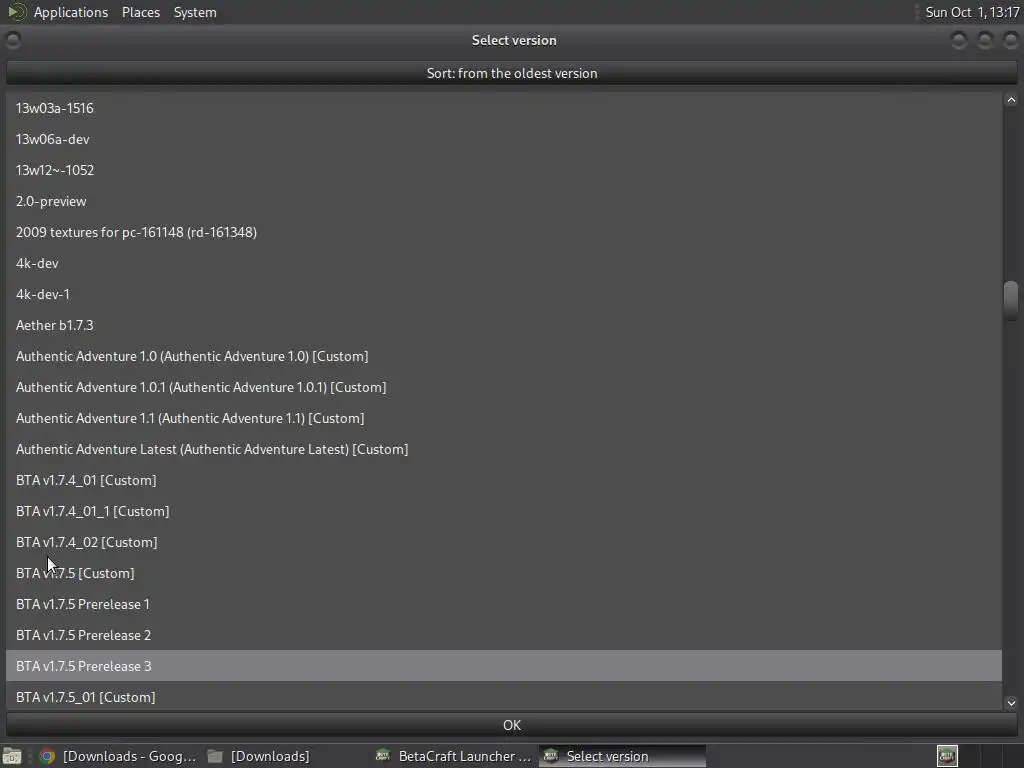Click the Sort: from the oldest version button

pos(511,73)
